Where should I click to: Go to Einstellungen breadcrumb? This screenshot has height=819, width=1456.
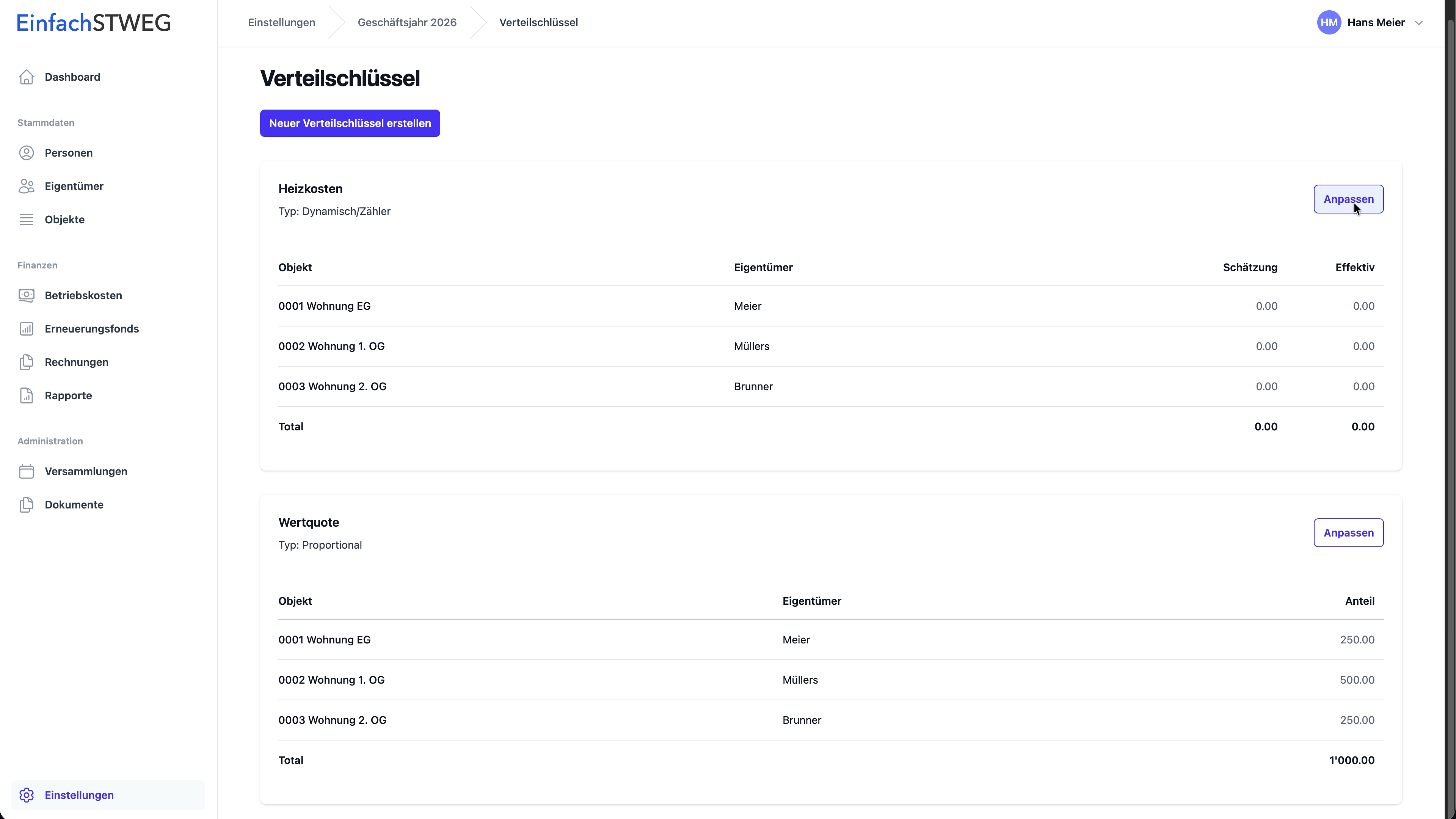281,23
